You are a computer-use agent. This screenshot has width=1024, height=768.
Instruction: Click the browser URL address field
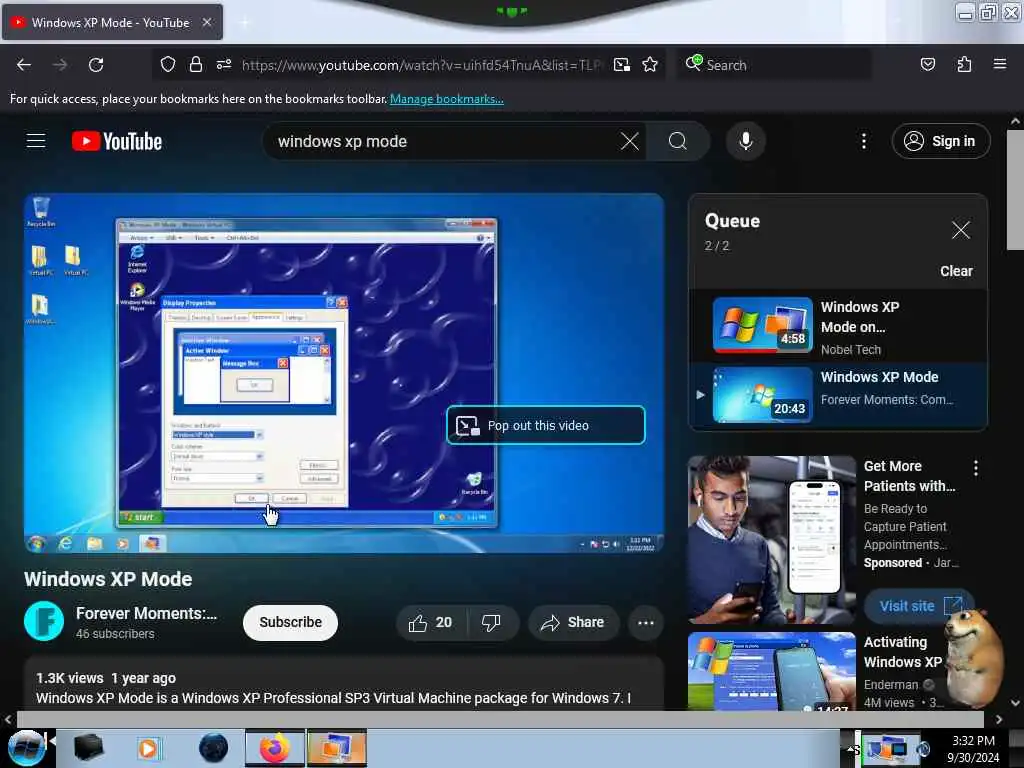(x=421, y=65)
